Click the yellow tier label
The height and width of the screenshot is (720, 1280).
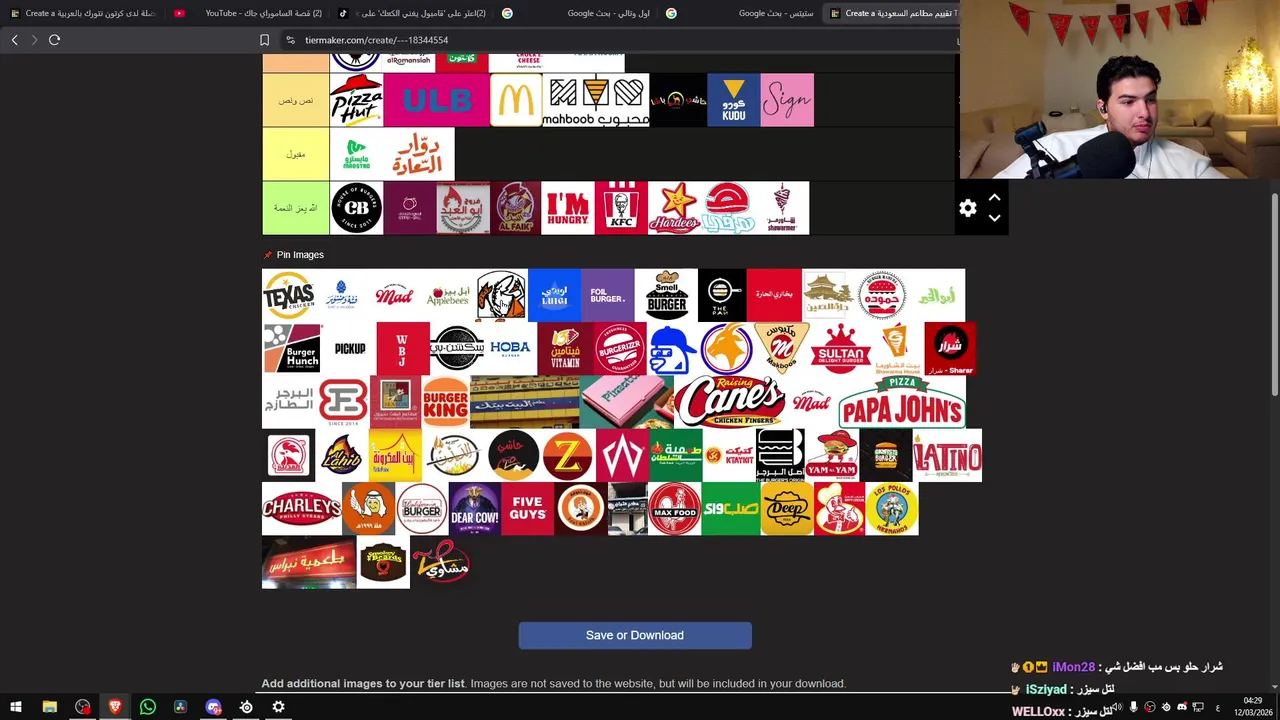[x=296, y=100]
